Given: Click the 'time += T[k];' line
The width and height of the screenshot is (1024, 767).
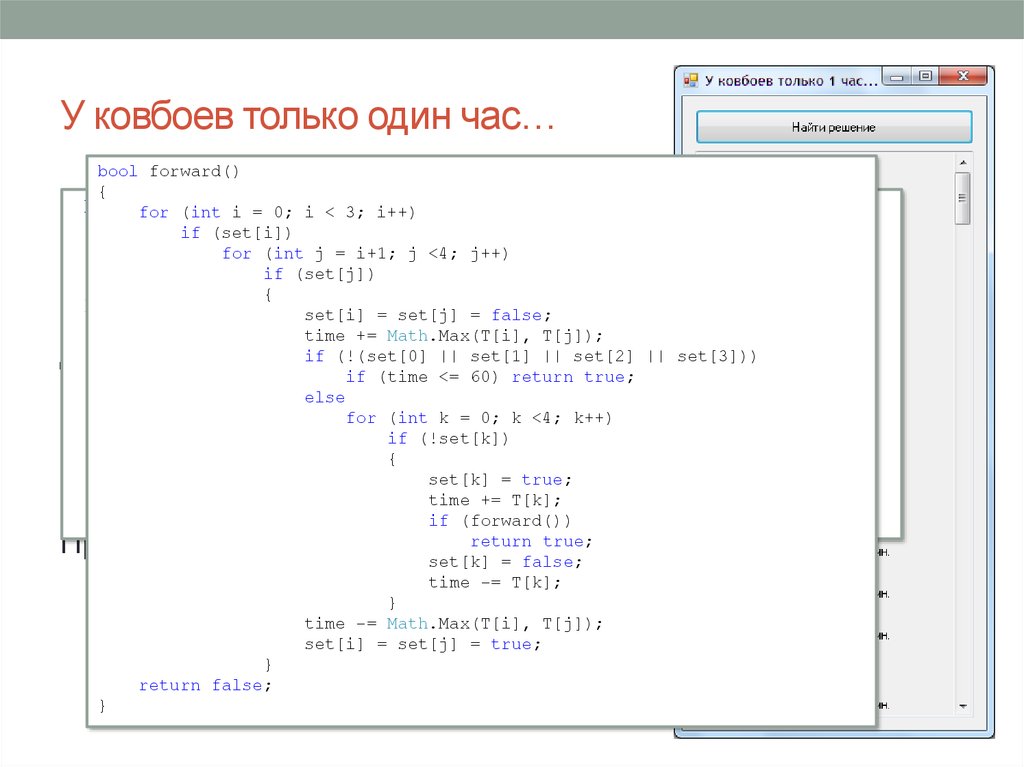Looking at the screenshot, I should click(x=494, y=500).
